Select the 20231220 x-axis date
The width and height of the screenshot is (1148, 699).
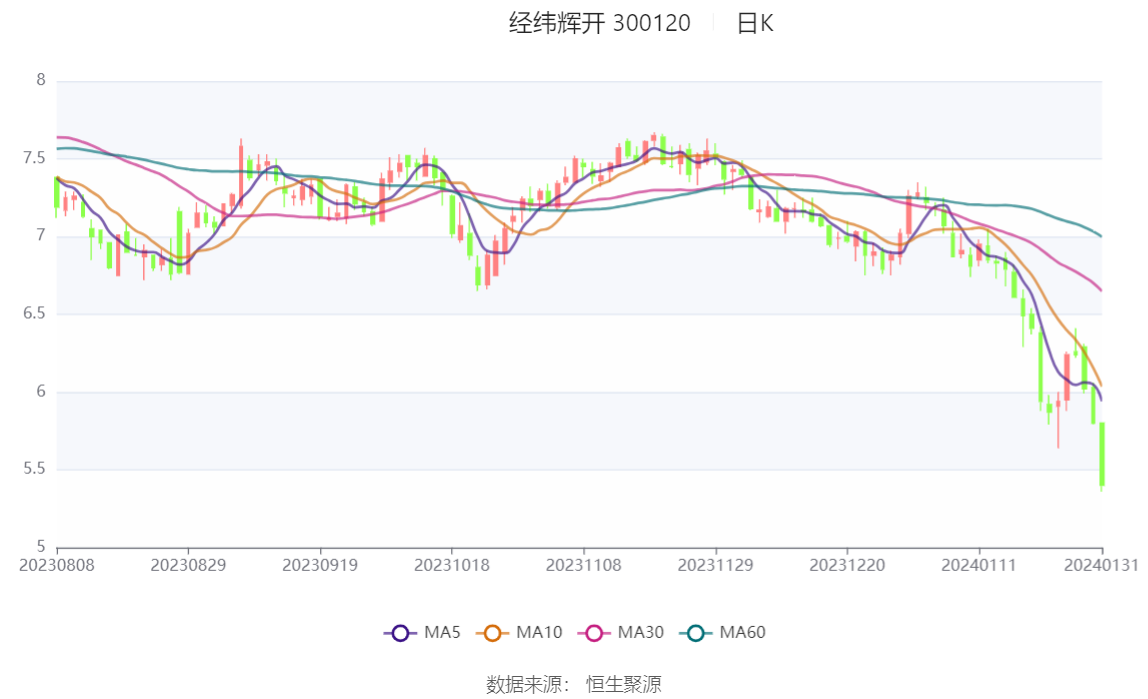pyautogui.click(x=847, y=565)
